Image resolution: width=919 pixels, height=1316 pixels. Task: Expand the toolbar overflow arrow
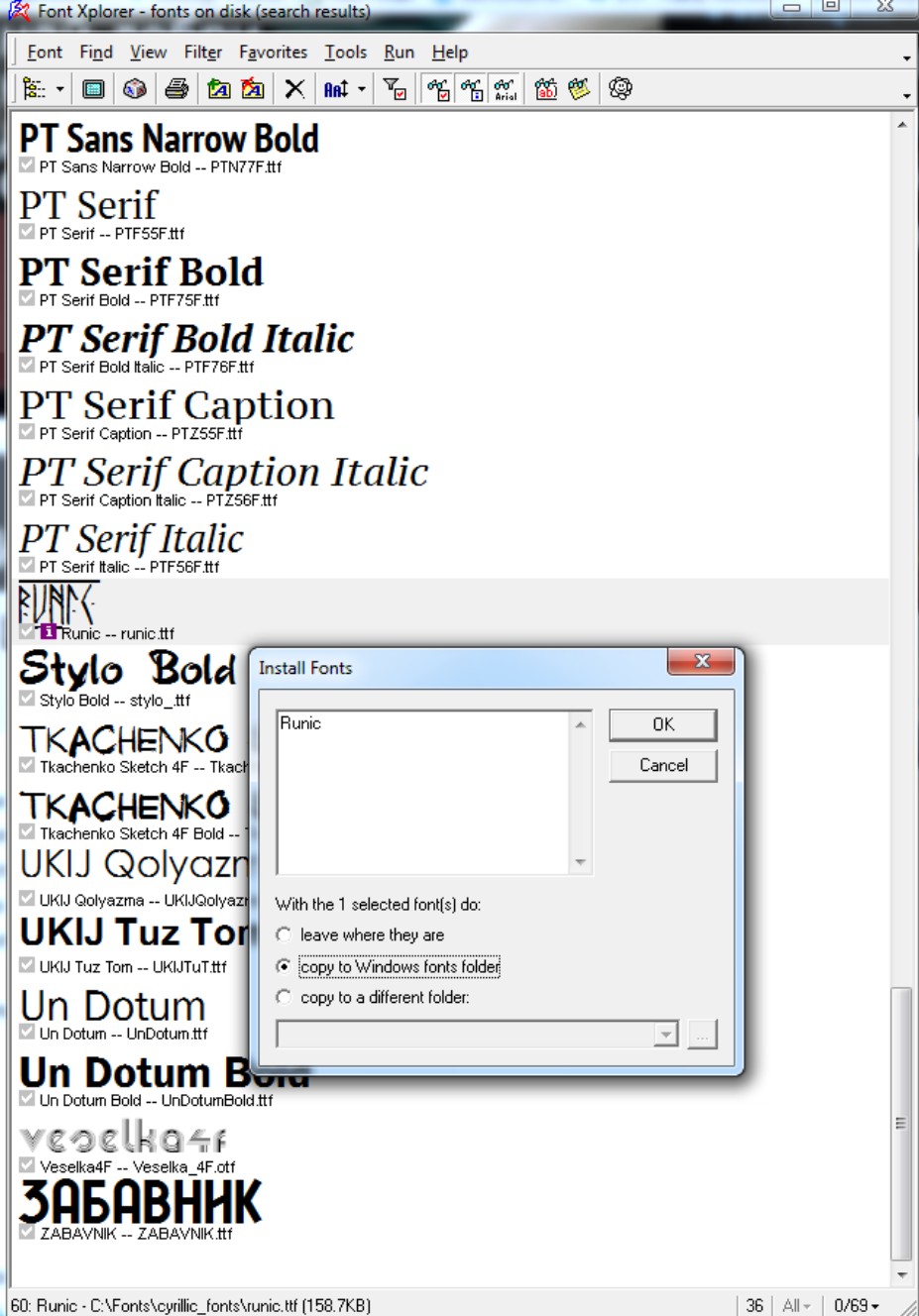(906, 95)
